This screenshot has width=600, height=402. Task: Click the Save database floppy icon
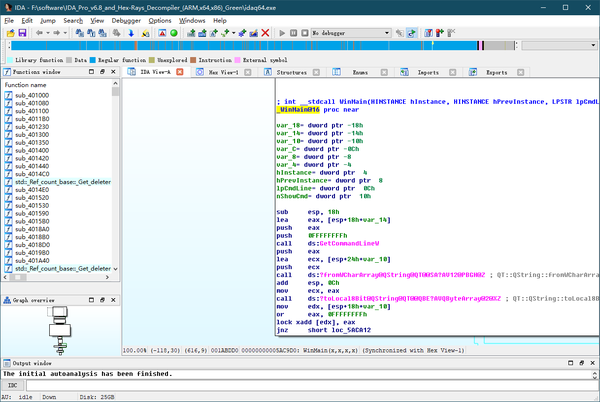tap(22, 33)
